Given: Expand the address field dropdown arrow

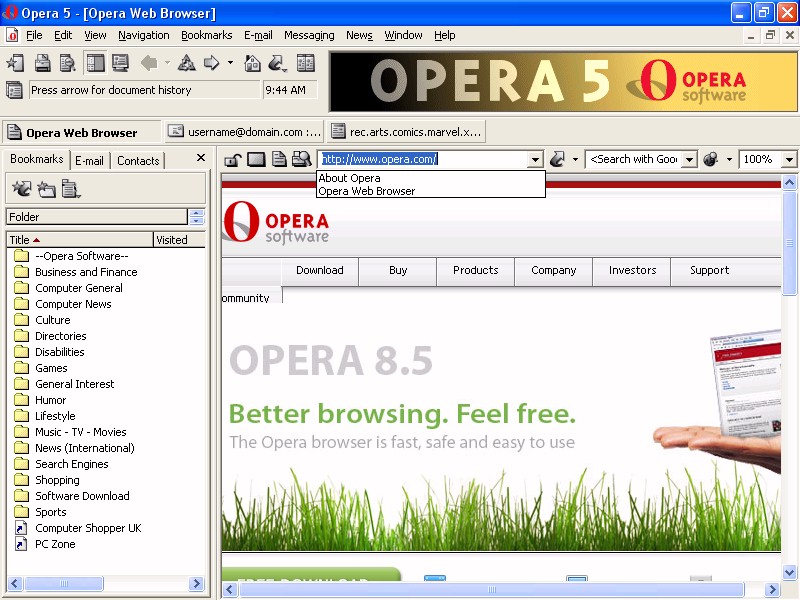Looking at the screenshot, I should click(x=535, y=160).
